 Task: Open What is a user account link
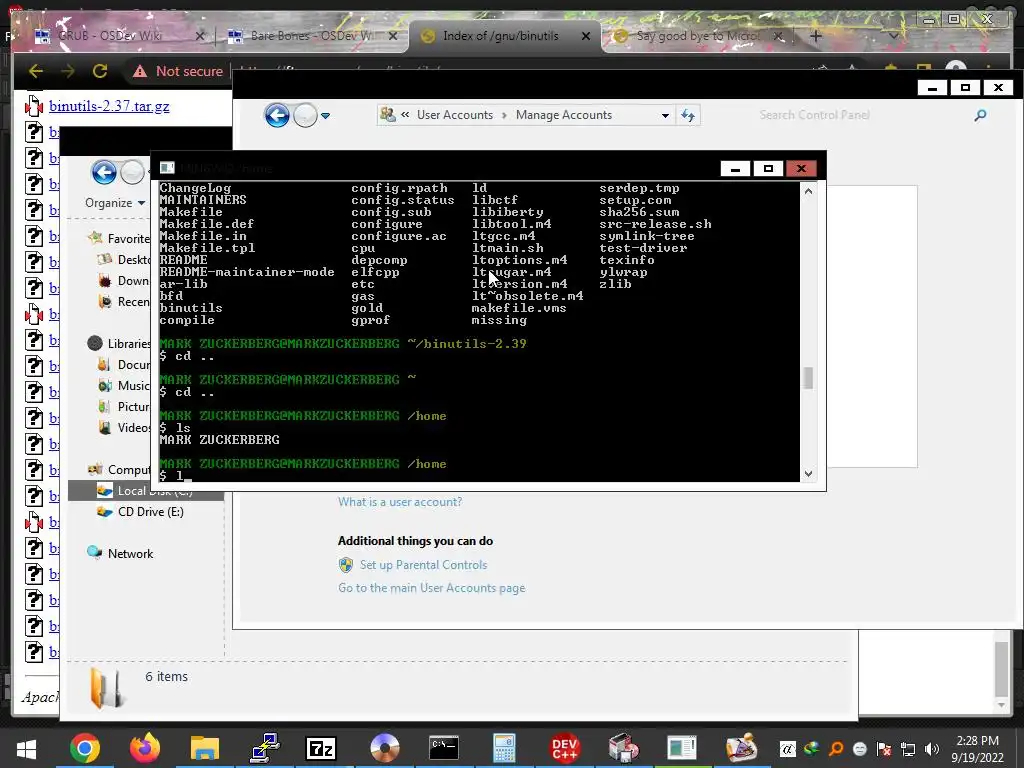400,502
